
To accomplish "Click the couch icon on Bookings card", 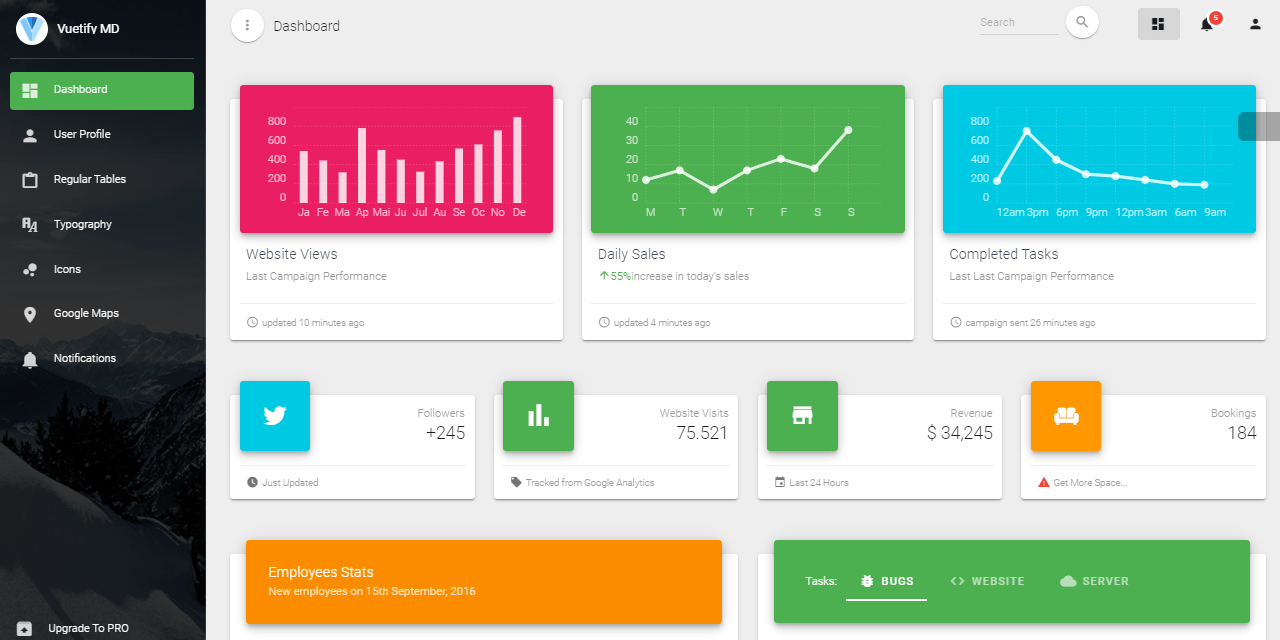I will (x=1065, y=416).
